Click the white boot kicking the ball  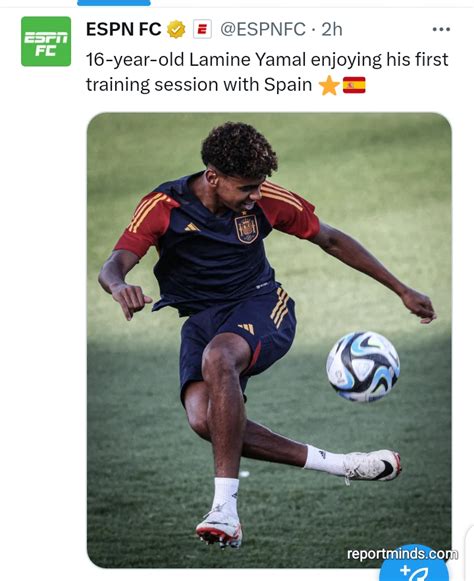pyautogui.click(x=372, y=465)
